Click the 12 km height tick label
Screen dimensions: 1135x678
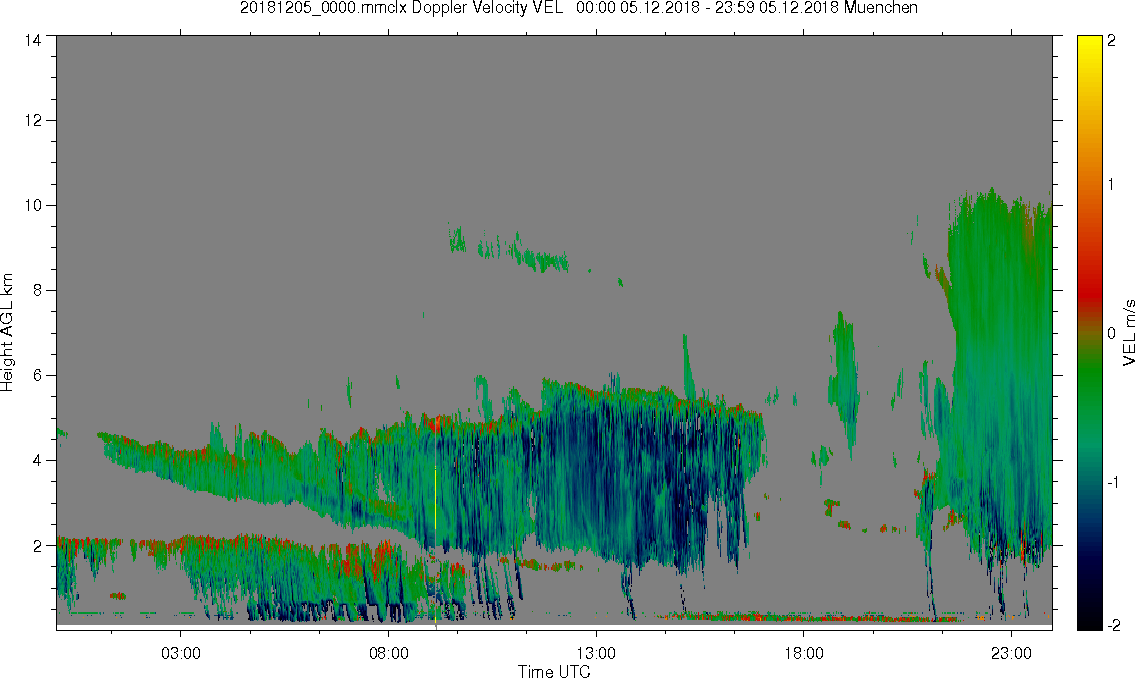pos(33,120)
